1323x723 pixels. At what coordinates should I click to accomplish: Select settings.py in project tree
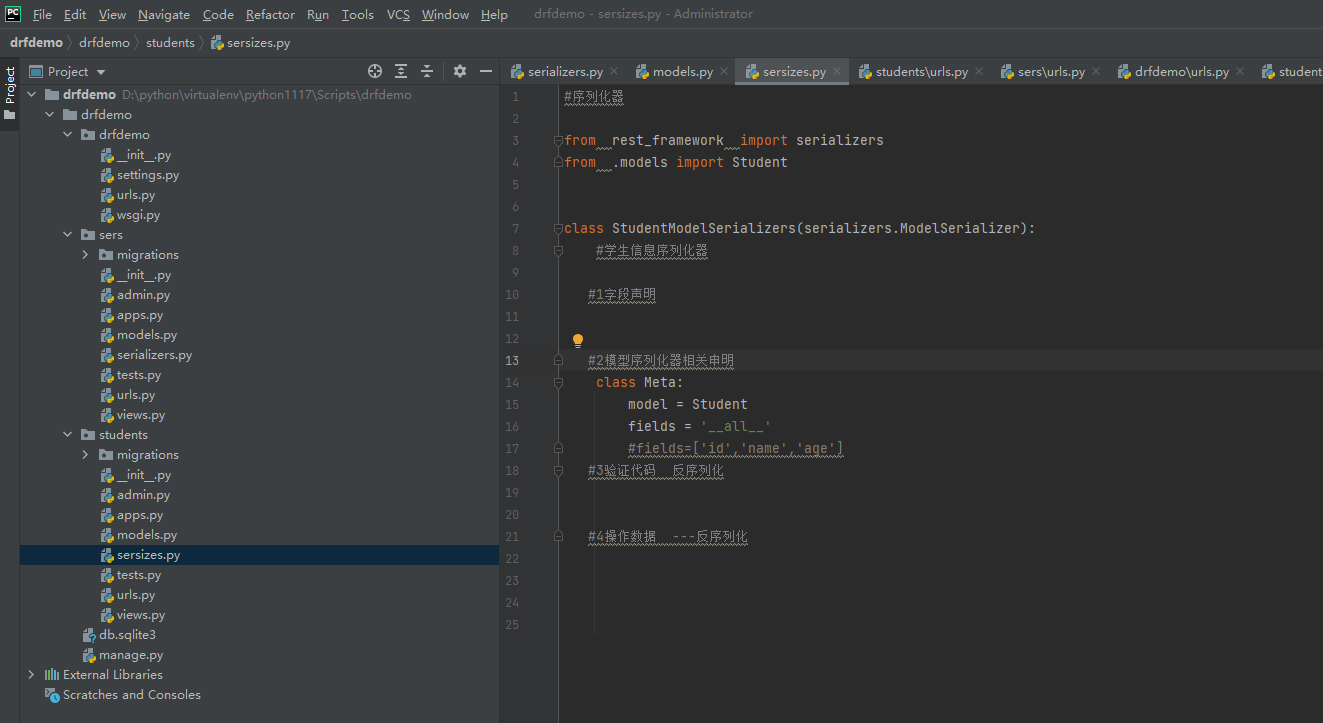click(148, 174)
